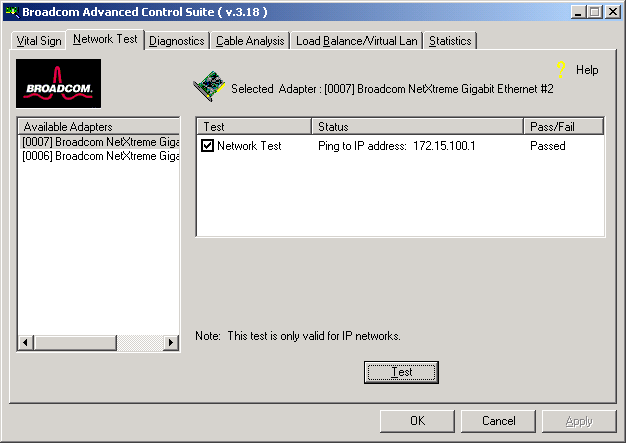Click the Pass/Fail column header
The width and height of the screenshot is (626, 443).
563,127
